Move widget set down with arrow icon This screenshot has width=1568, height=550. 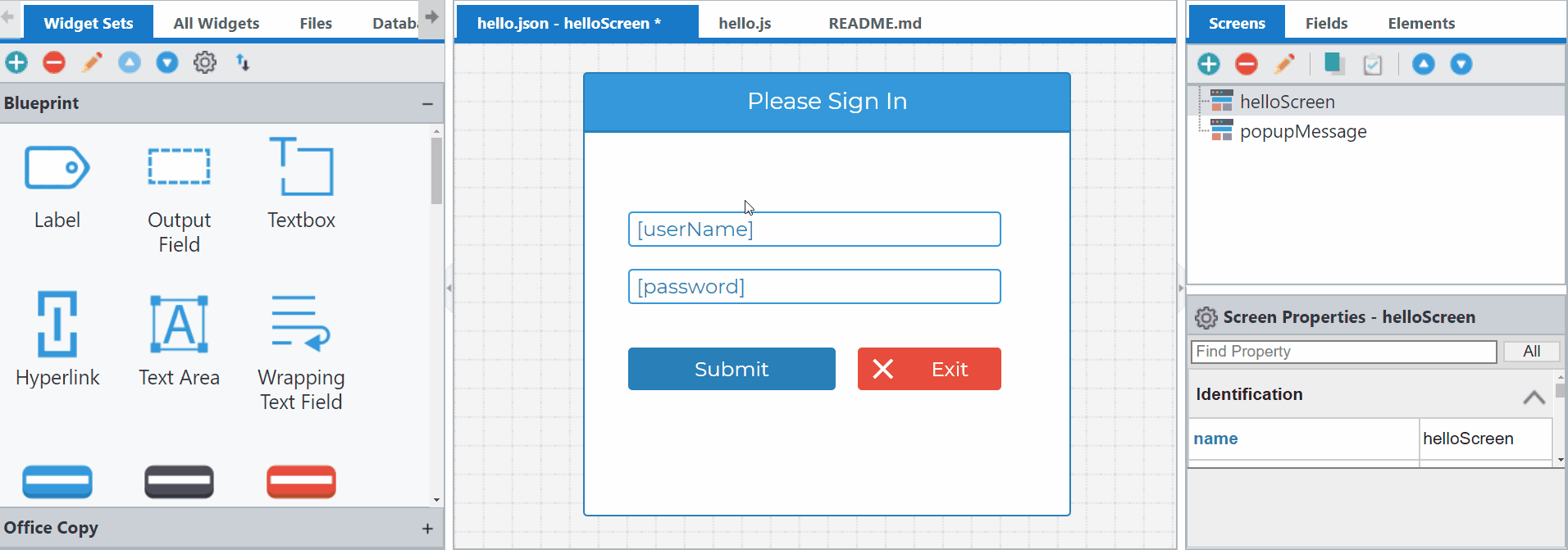click(x=167, y=62)
